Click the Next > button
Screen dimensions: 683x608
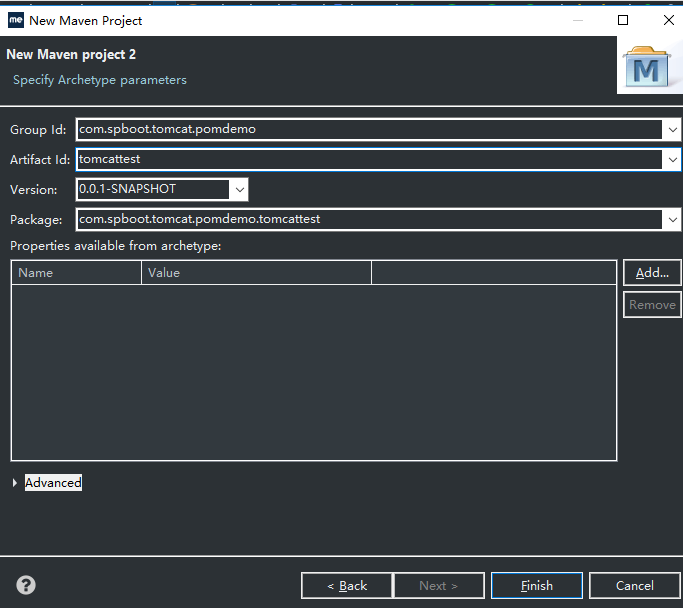(439, 585)
